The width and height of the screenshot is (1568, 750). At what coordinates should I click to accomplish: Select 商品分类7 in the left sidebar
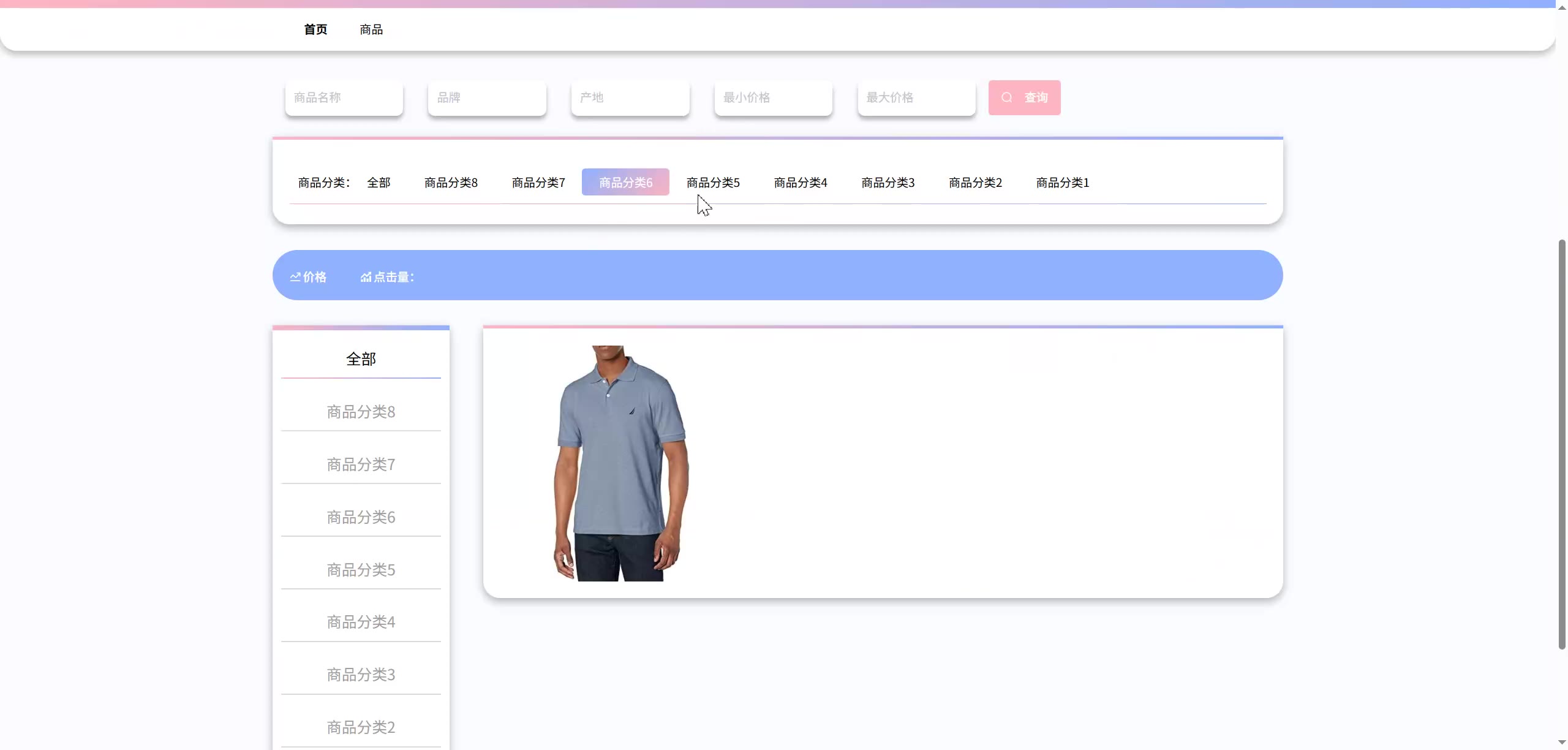[x=361, y=464]
